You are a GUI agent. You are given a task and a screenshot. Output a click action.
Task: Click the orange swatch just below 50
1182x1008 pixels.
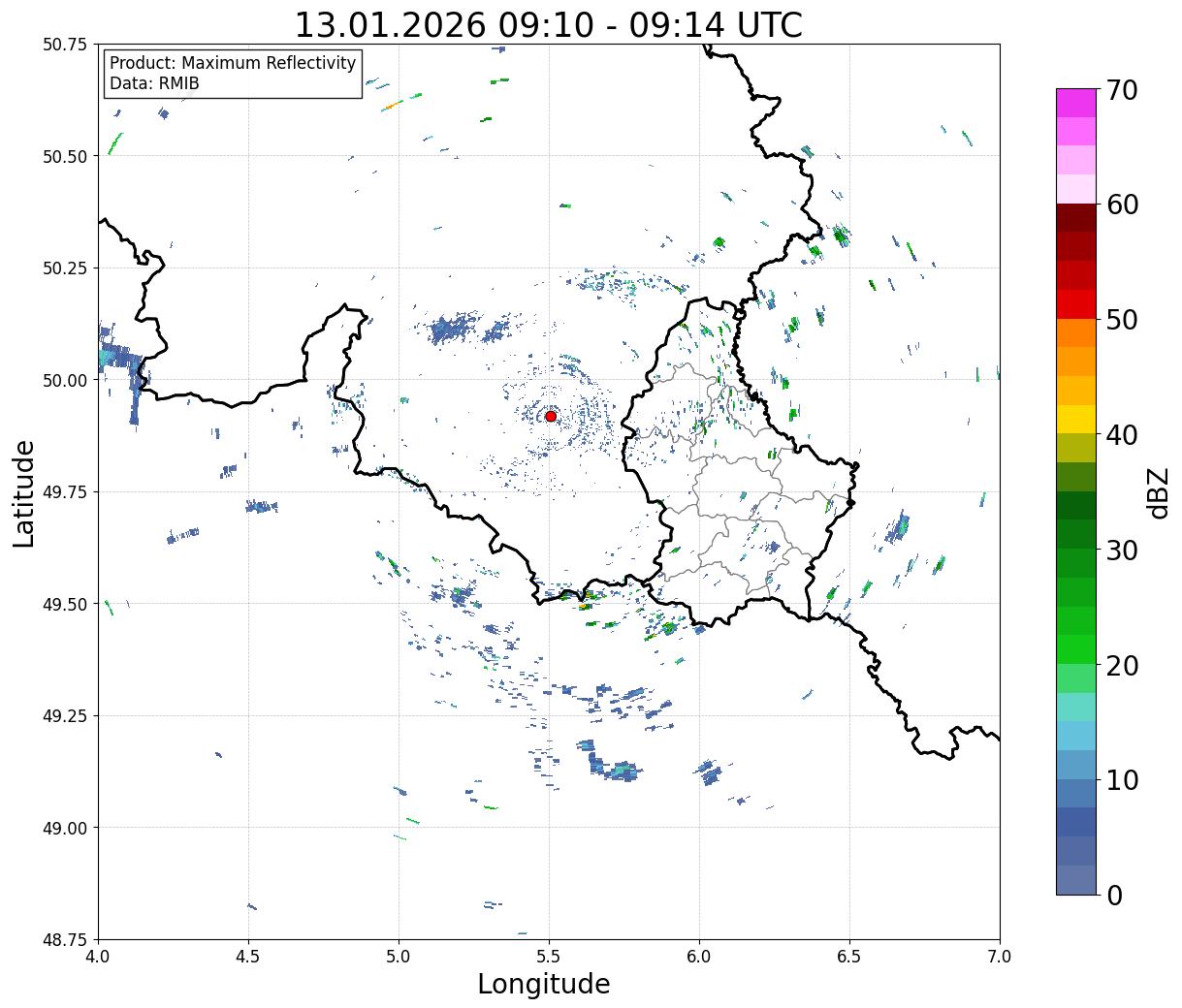tap(1075, 333)
